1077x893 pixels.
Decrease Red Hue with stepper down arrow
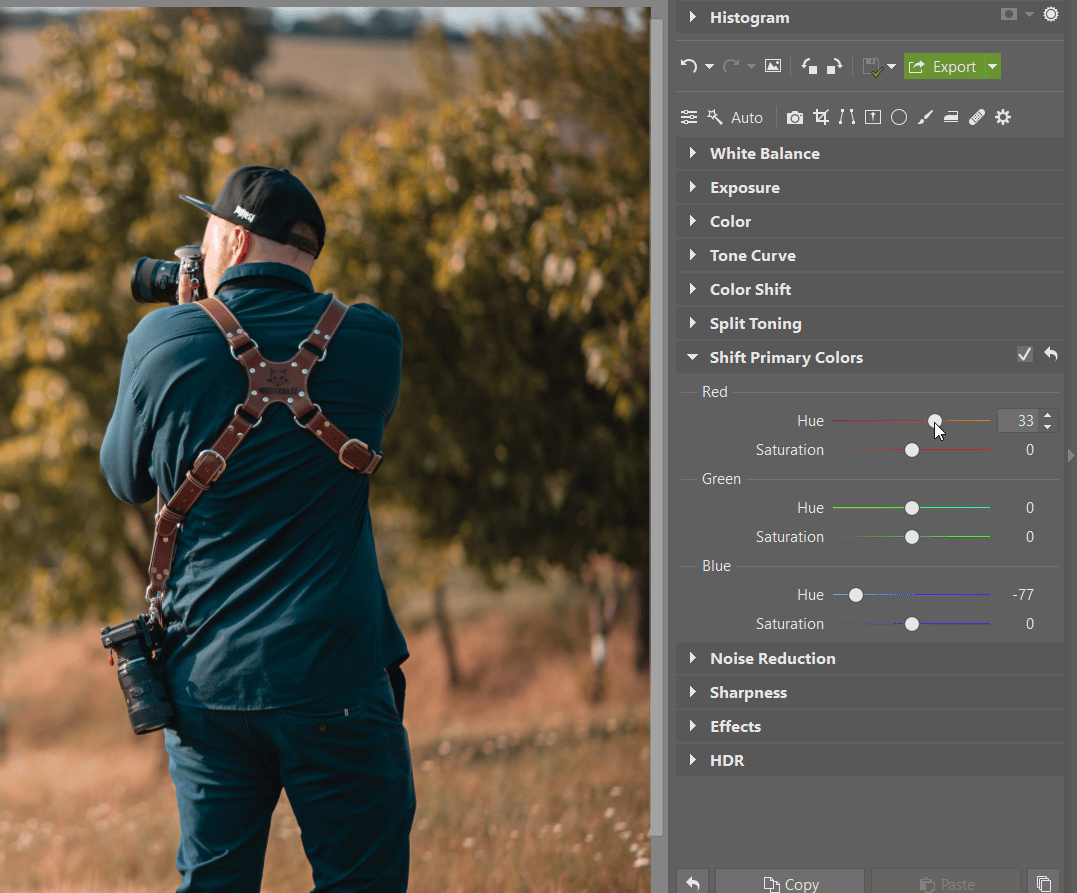click(1047, 427)
